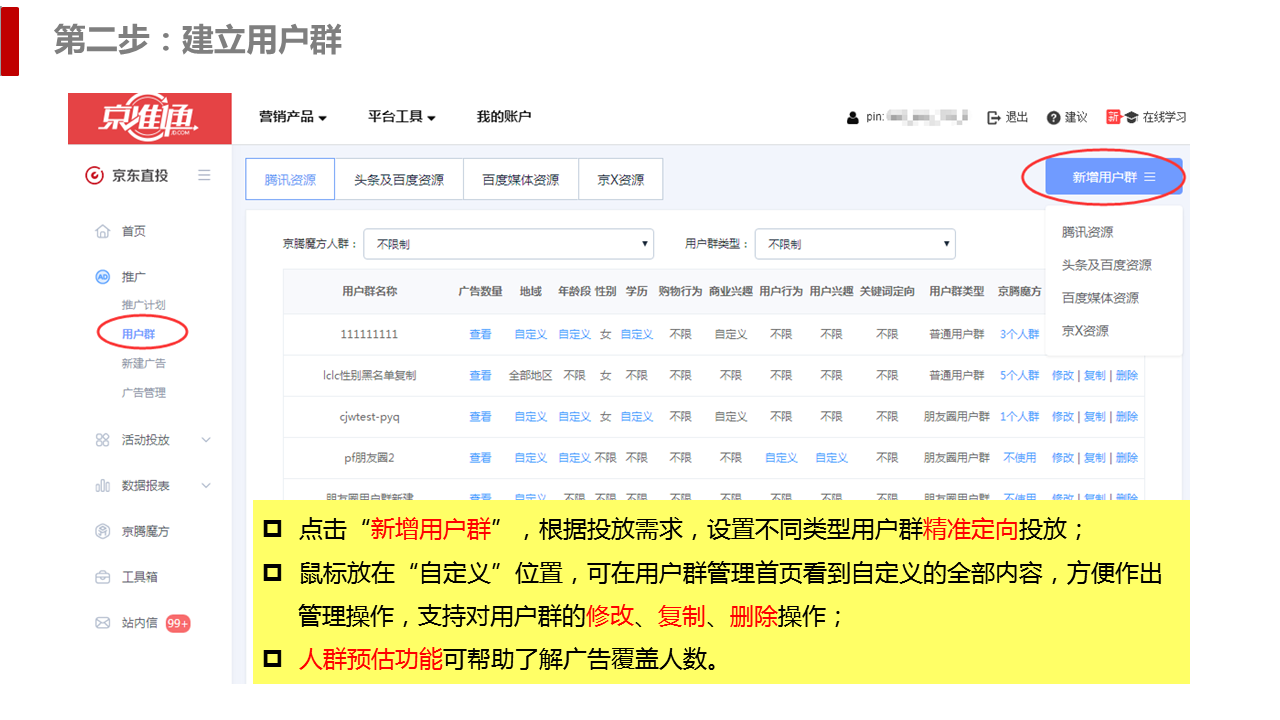Expand the 活动投放 sidebar section
Viewport: 1280px width, 720px height.
pyautogui.click(x=206, y=440)
